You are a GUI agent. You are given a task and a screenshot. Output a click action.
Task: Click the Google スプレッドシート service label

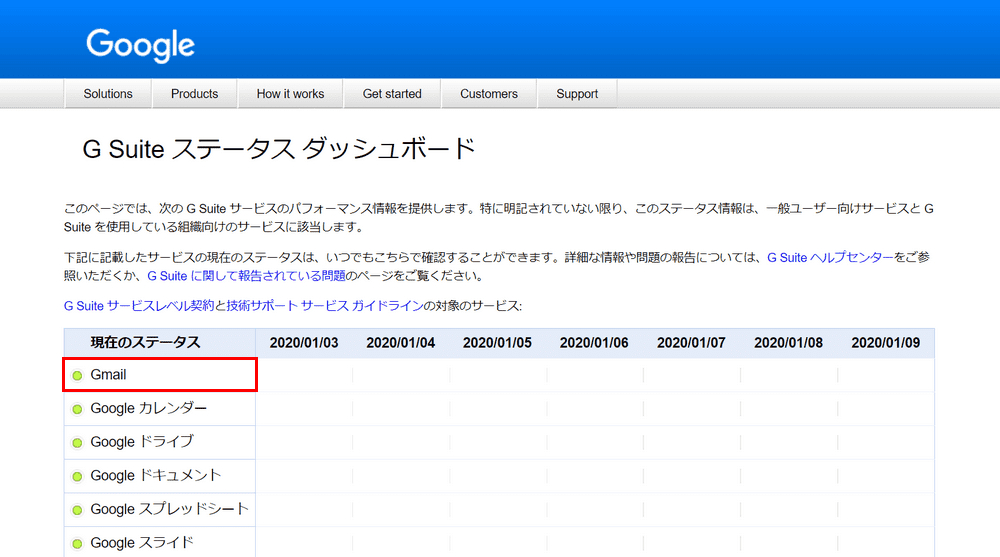click(169, 509)
